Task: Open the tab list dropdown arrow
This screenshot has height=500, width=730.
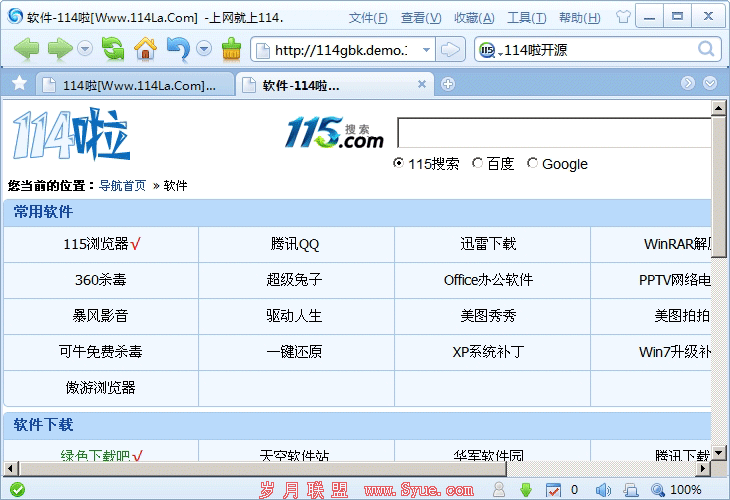Action: point(710,83)
